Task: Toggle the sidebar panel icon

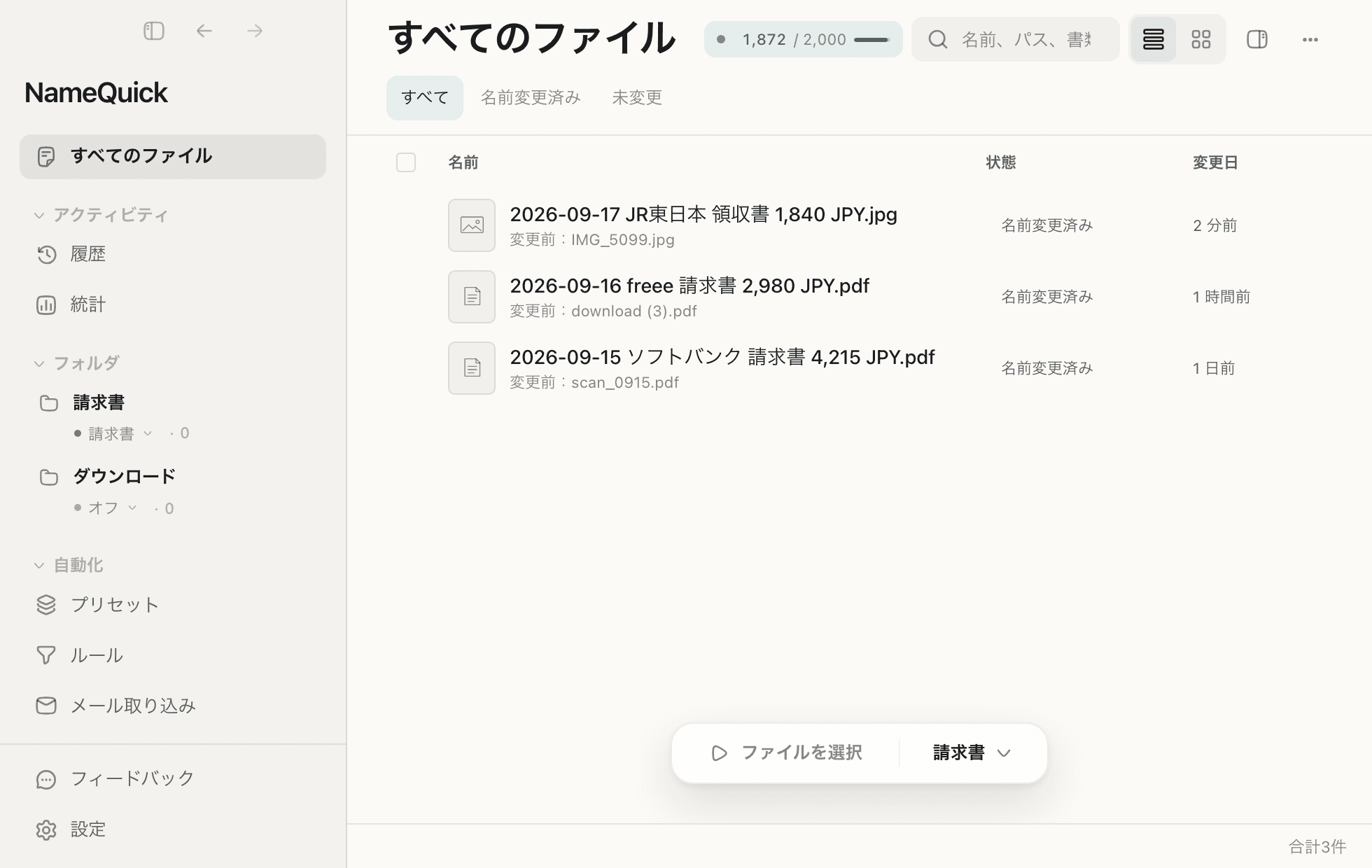Action: [x=153, y=31]
